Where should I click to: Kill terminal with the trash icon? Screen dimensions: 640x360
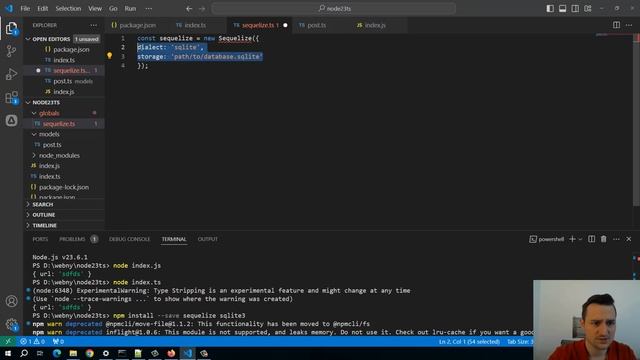604,239
